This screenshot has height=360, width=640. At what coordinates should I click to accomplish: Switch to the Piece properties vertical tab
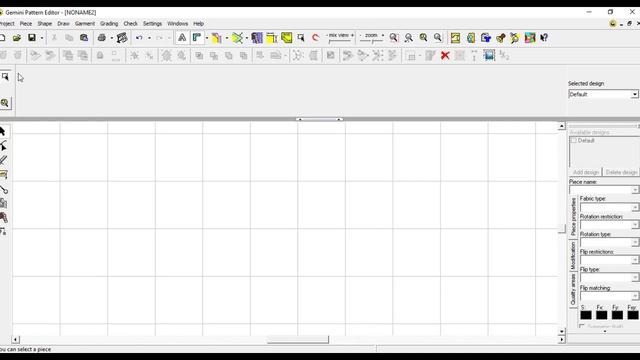pos(573,217)
